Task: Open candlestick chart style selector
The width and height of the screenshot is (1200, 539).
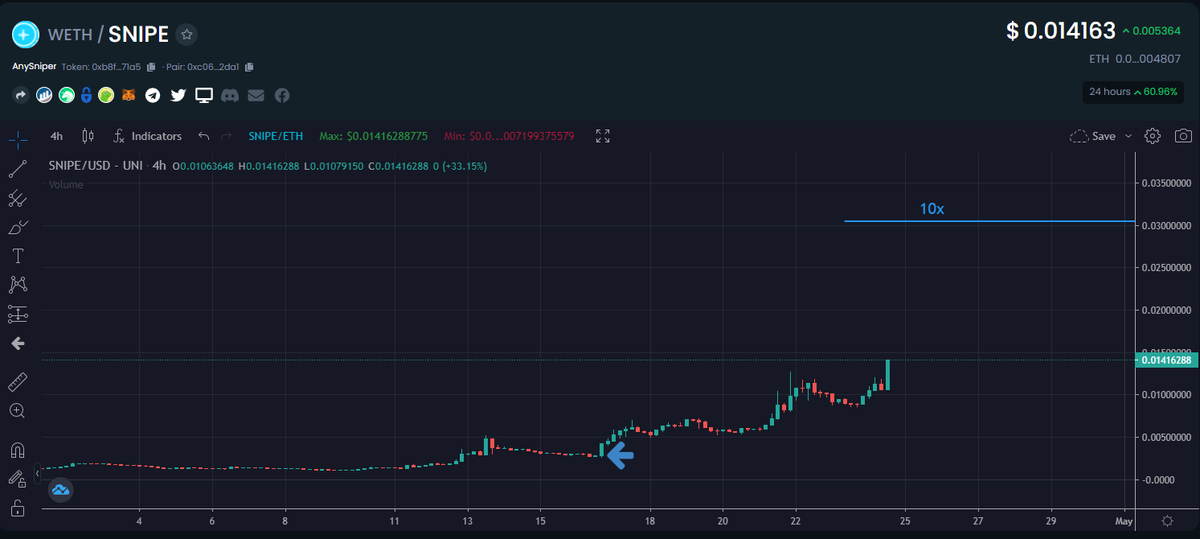Action: 88,136
